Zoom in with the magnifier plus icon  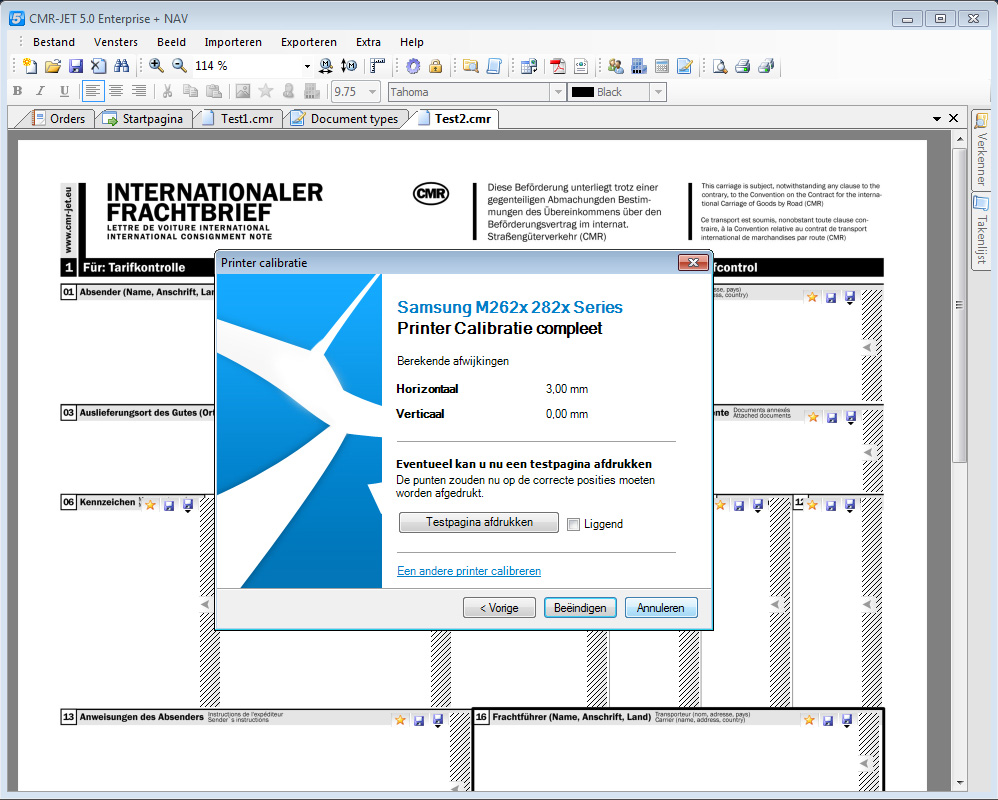click(156, 66)
